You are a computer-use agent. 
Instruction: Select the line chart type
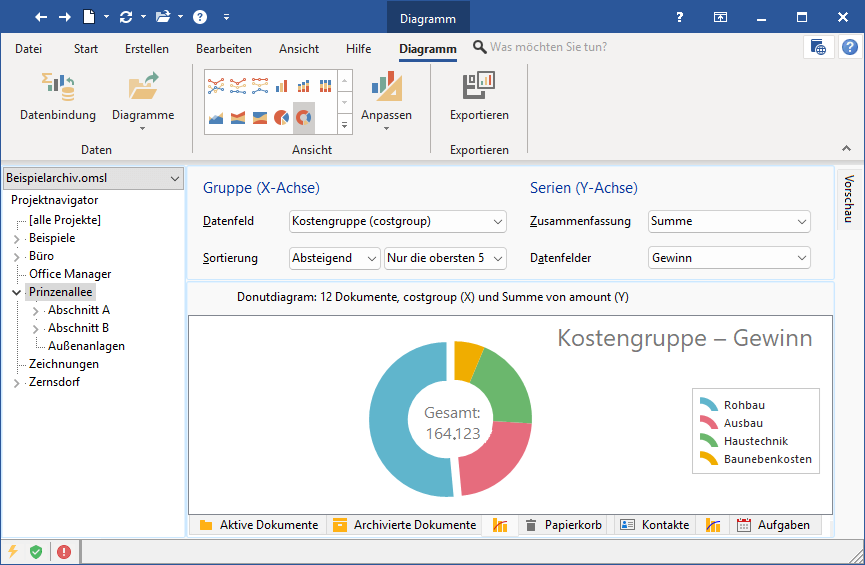point(216,86)
